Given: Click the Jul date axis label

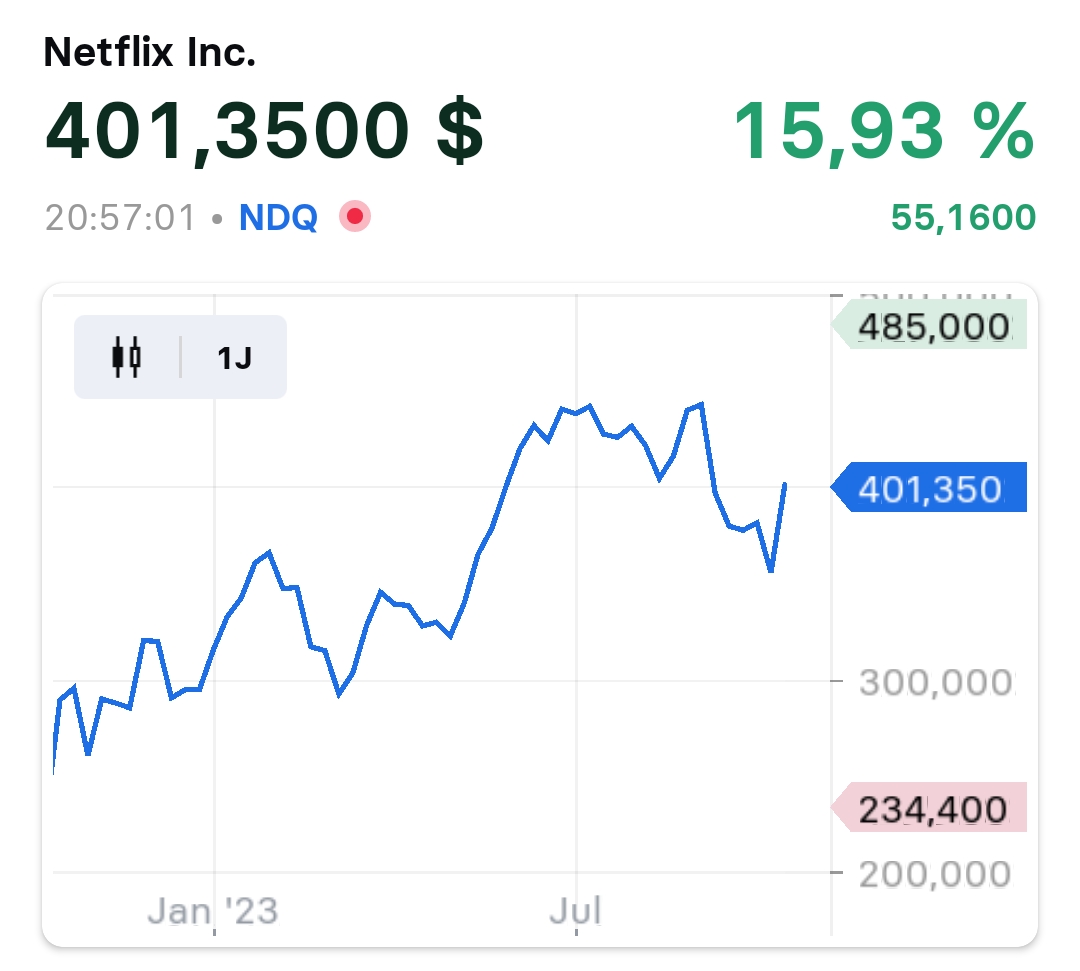Looking at the screenshot, I should tap(576, 911).
